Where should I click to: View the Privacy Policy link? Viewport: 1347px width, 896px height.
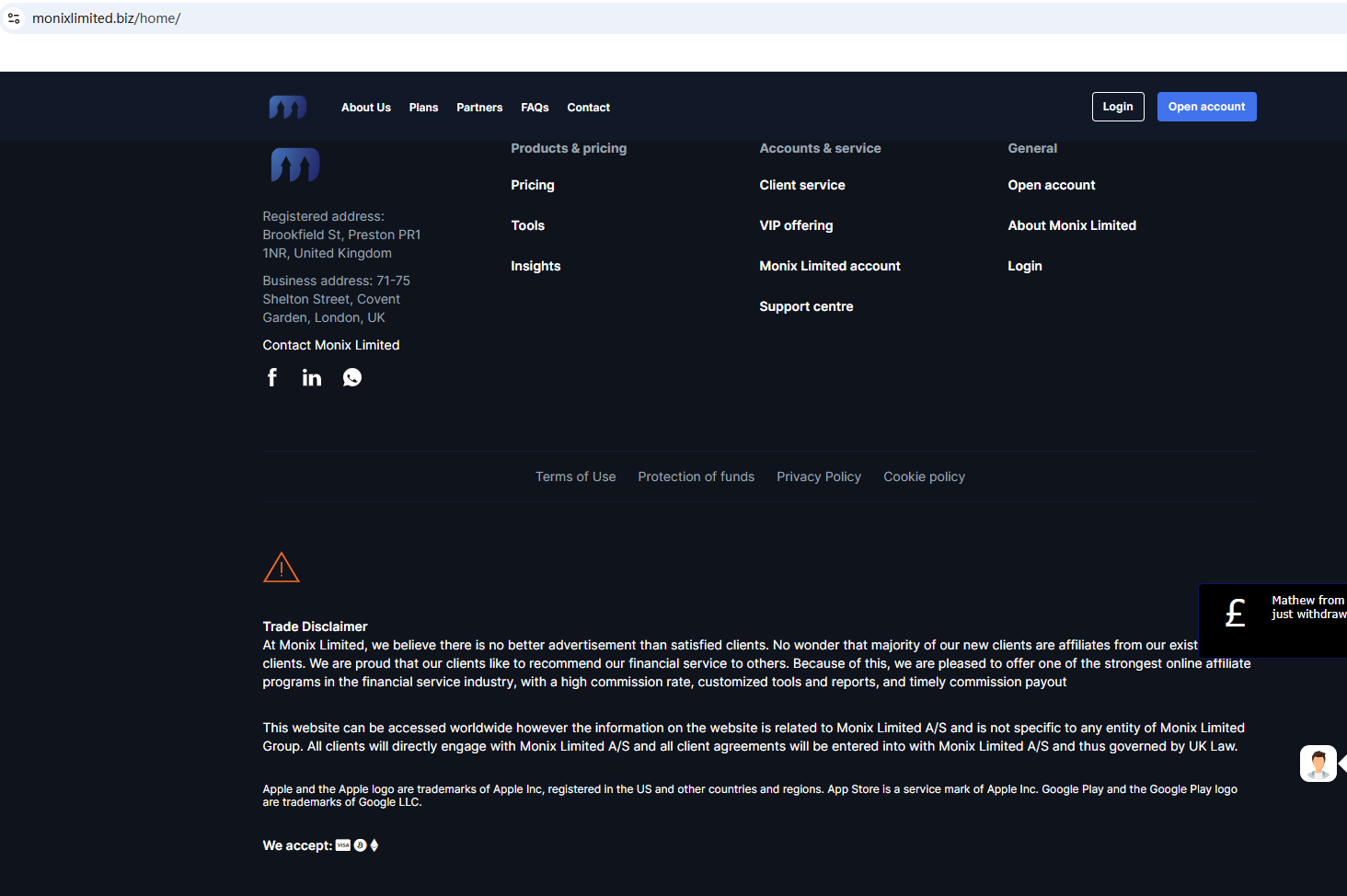(819, 477)
